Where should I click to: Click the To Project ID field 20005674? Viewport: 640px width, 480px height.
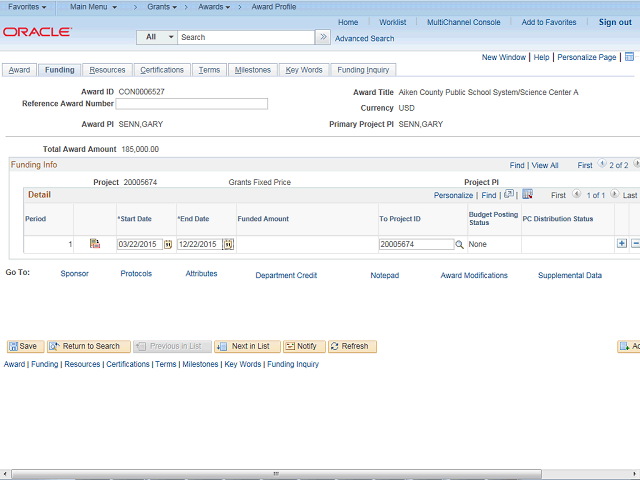click(x=416, y=244)
